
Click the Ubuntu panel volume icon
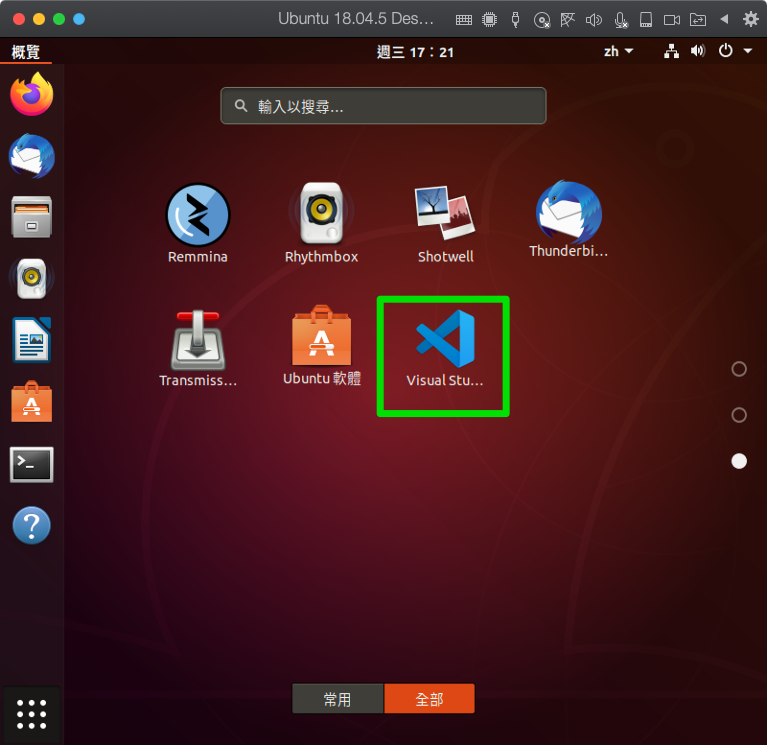click(x=698, y=51)
